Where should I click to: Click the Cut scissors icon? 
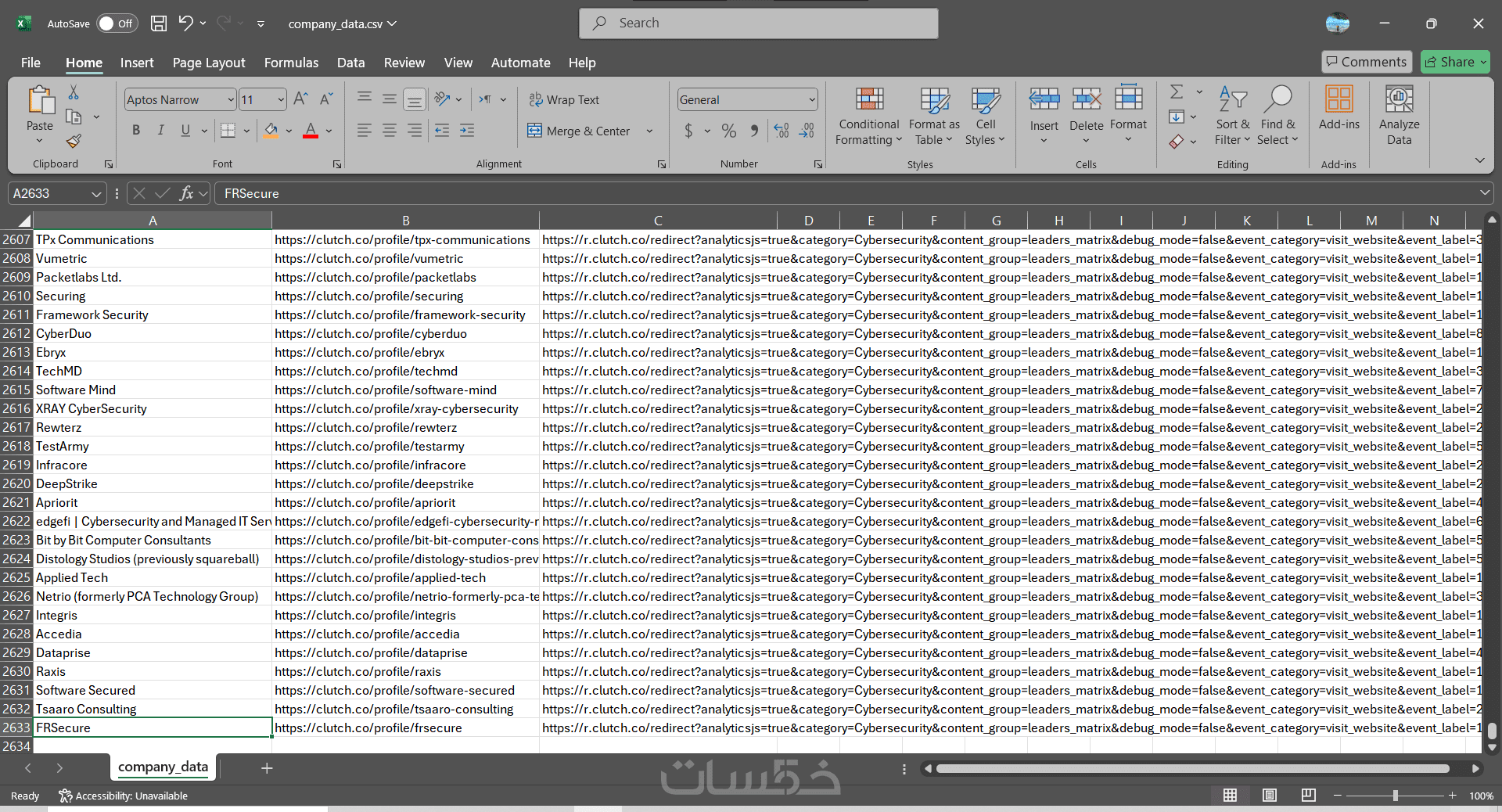click(x=74, y=92)
